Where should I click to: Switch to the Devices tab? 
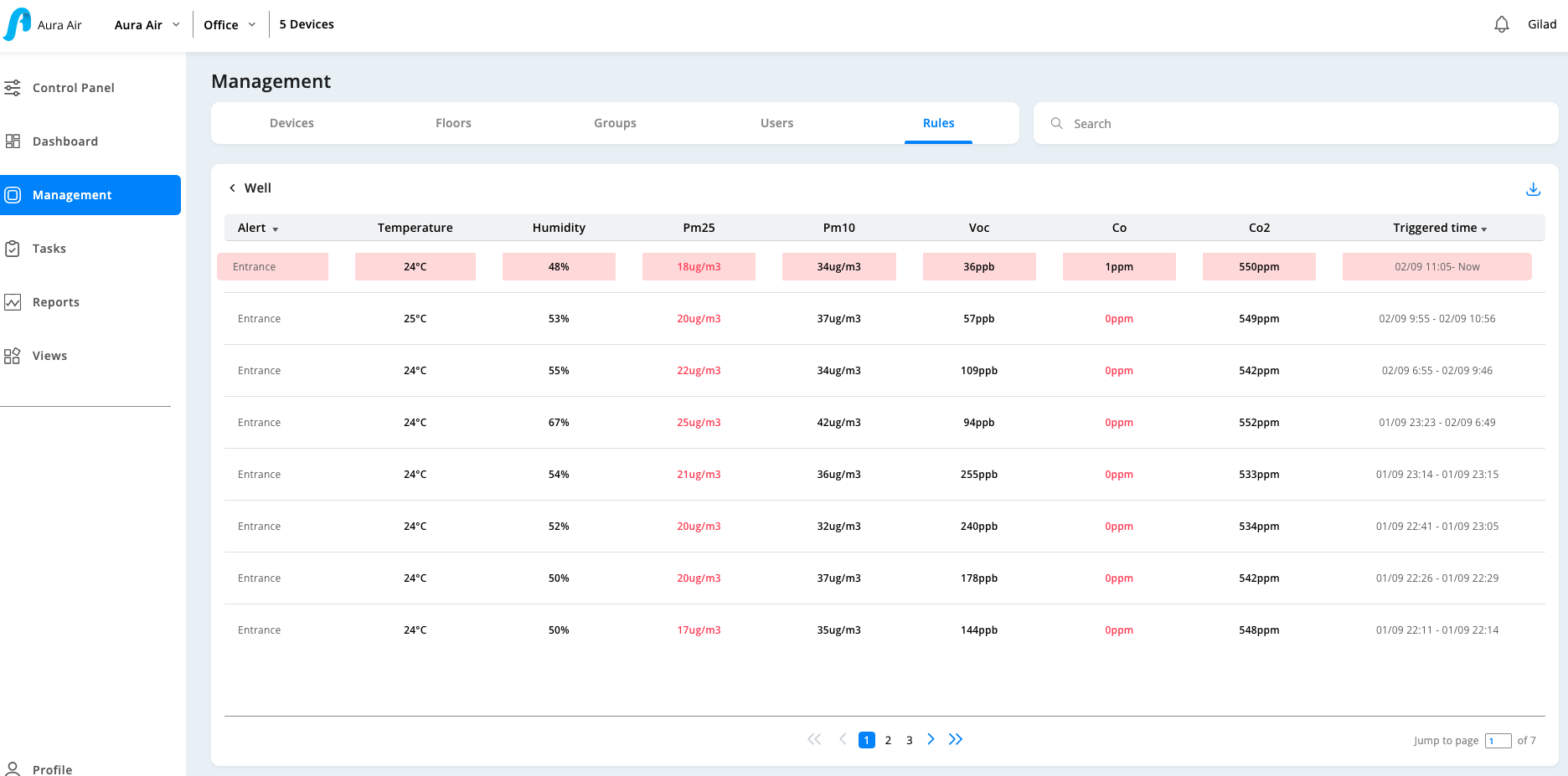click(291, 123)
